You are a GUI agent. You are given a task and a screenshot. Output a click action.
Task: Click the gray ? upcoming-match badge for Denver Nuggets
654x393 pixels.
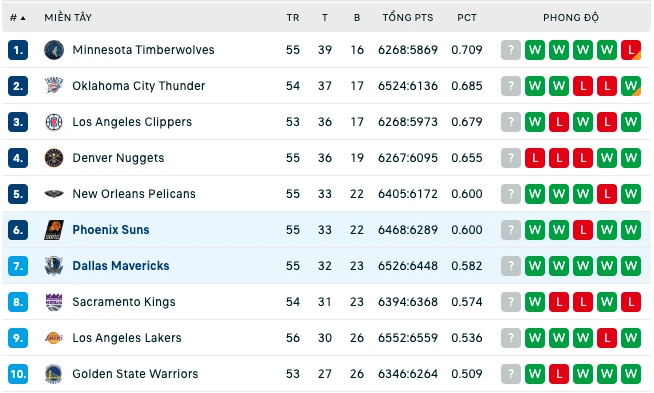(x=511, y=158)
